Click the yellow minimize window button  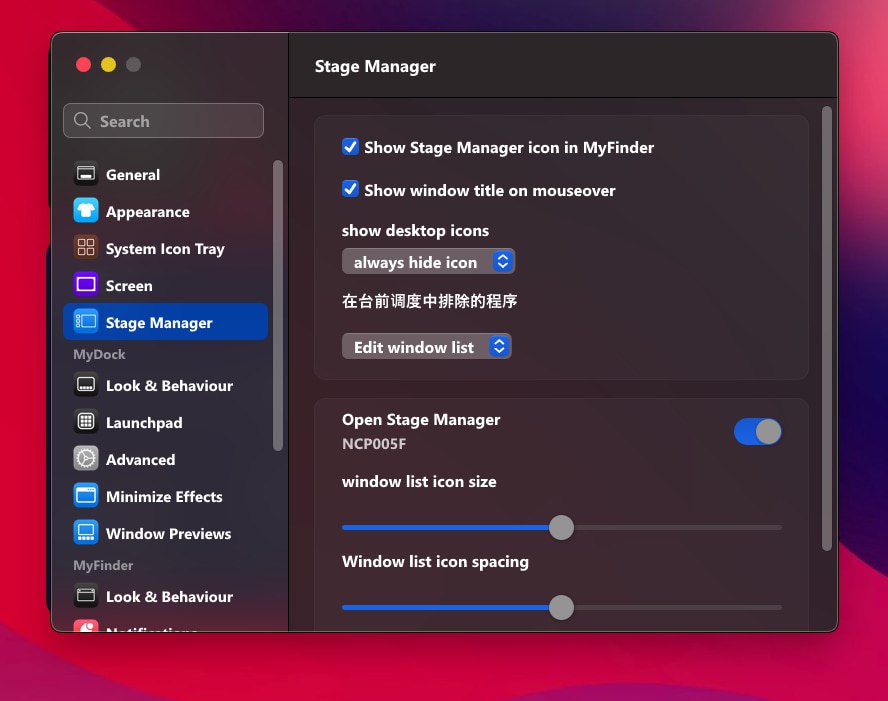click(x=108, y=65)
